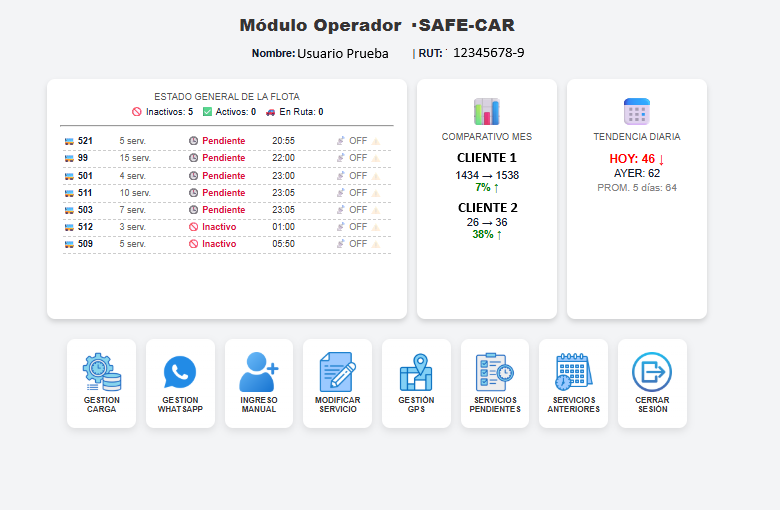
Task: Click the 05:50 time
Action: (x=284, y=244)
